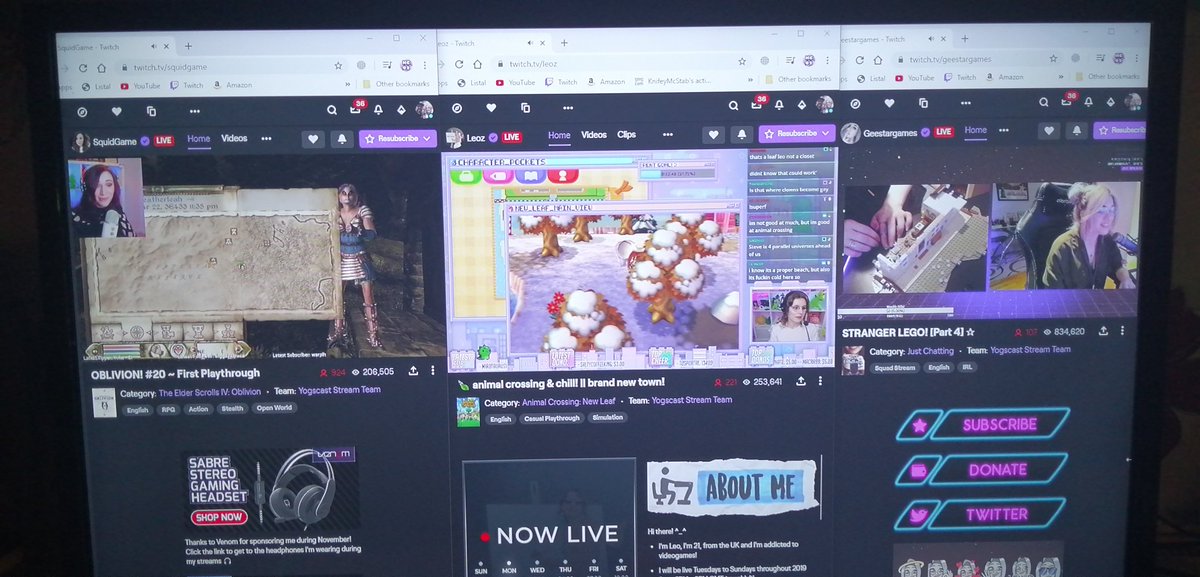Toggle follow heart button on Leoz channel

point(713,134)
